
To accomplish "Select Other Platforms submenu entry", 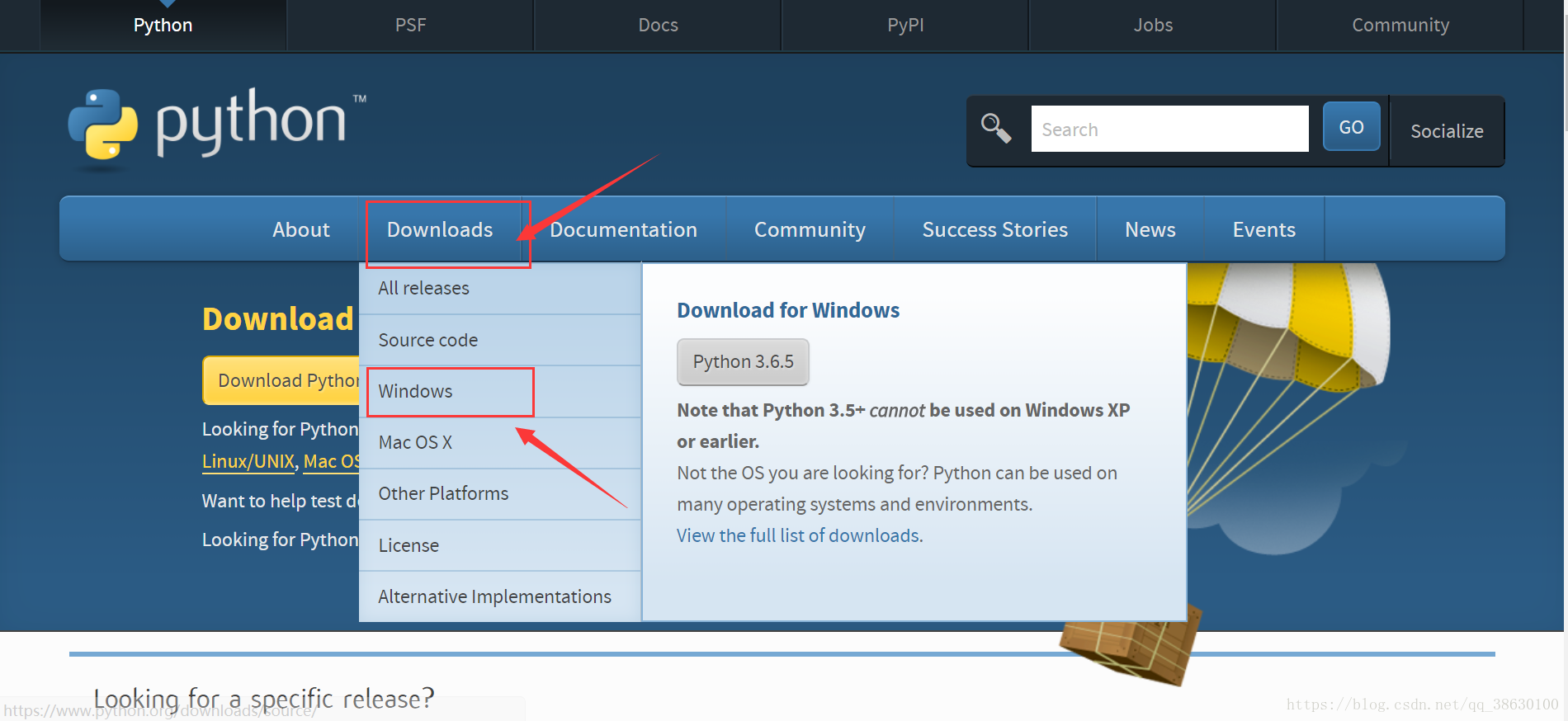I will coord(500,493).
